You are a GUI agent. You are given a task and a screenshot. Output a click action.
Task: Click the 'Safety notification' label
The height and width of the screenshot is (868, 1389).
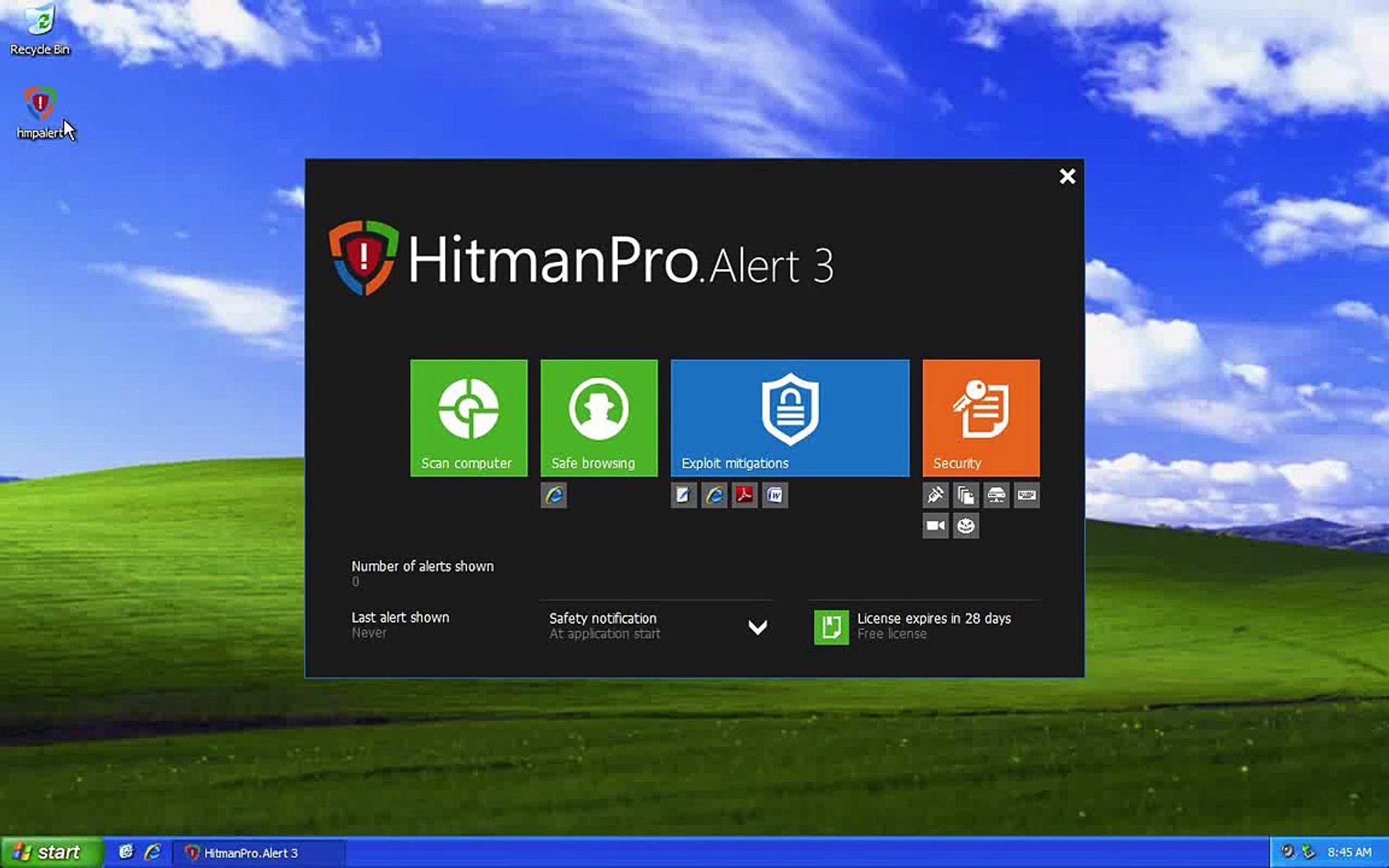pyautogui.click(x=603, y=618)
